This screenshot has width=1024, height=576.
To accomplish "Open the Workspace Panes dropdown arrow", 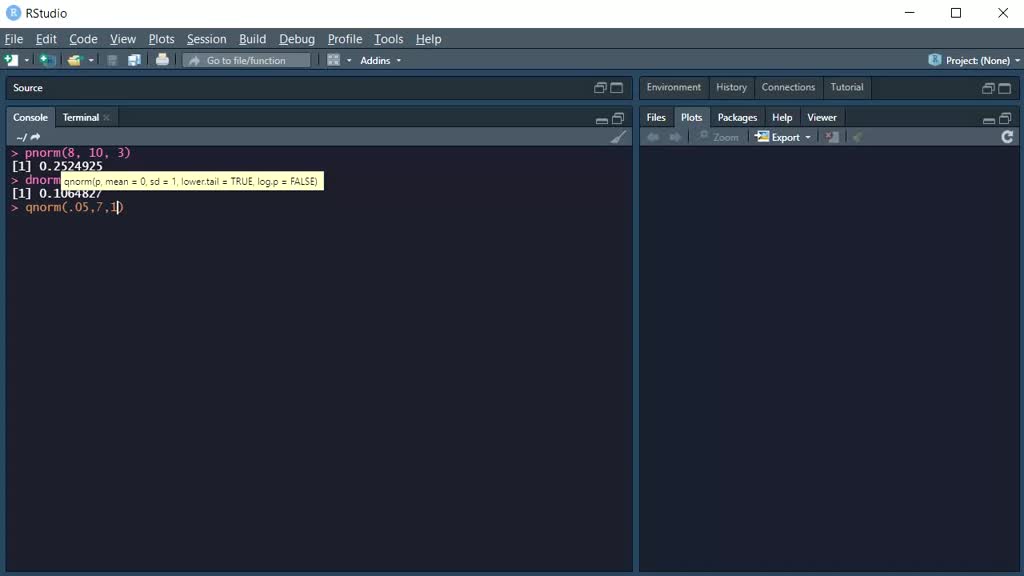I will [x=349, y=61].
